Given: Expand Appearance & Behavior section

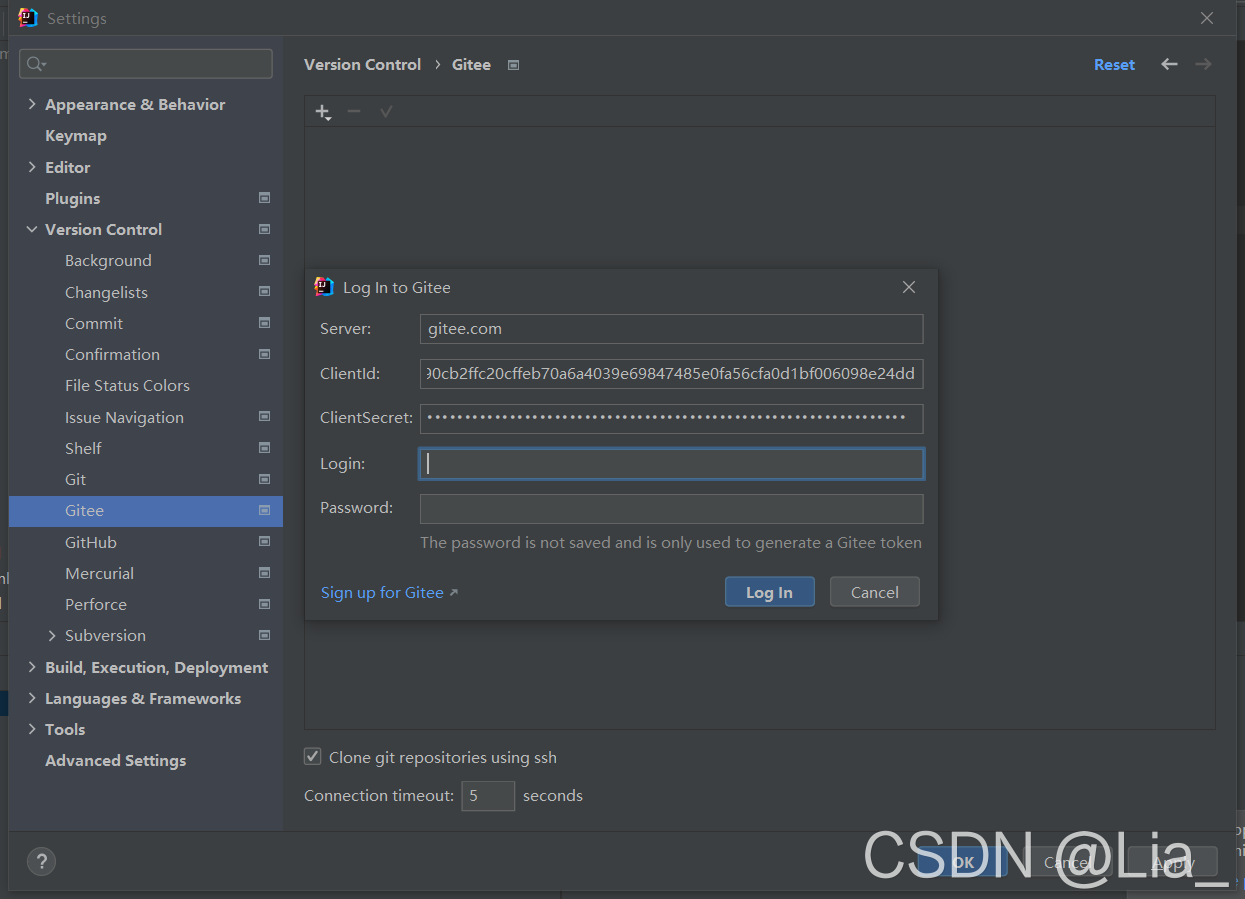Looking at the screenshot, I should pos(32,104).
